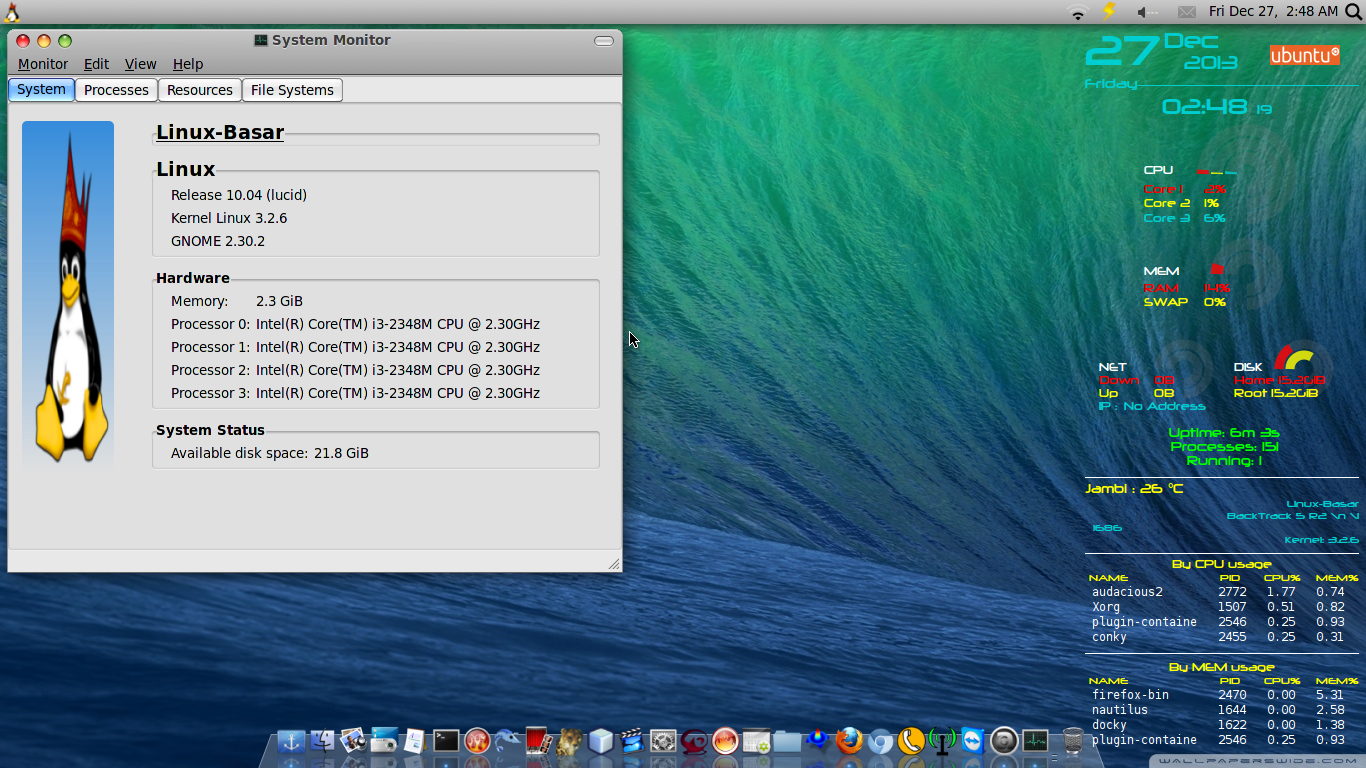Open the penguin main menu in top panel
Image resolution: width=1366 pixels, height=768 pixels.
pos(12,12)
